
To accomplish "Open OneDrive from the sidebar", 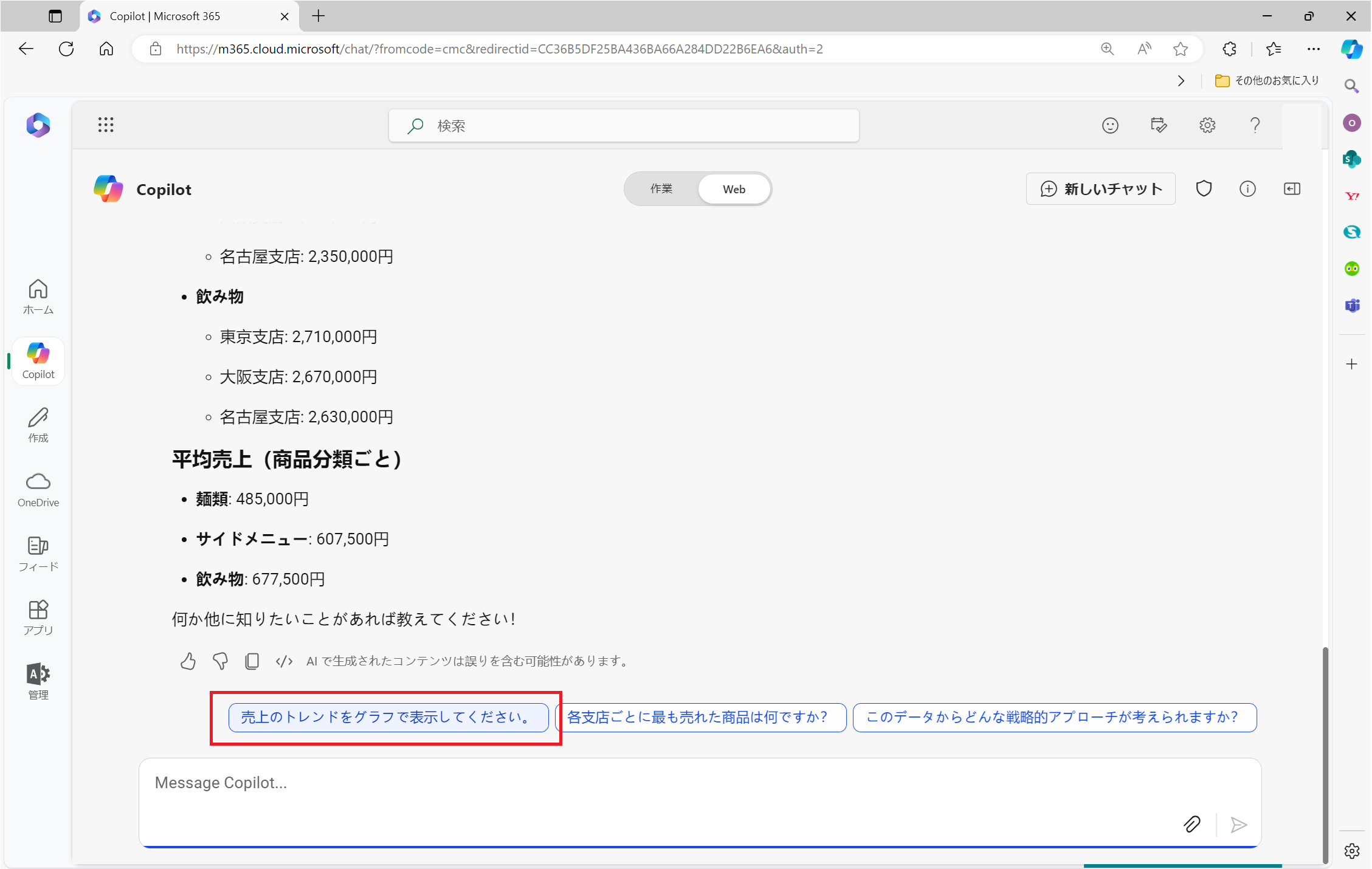I will (38, 490).
